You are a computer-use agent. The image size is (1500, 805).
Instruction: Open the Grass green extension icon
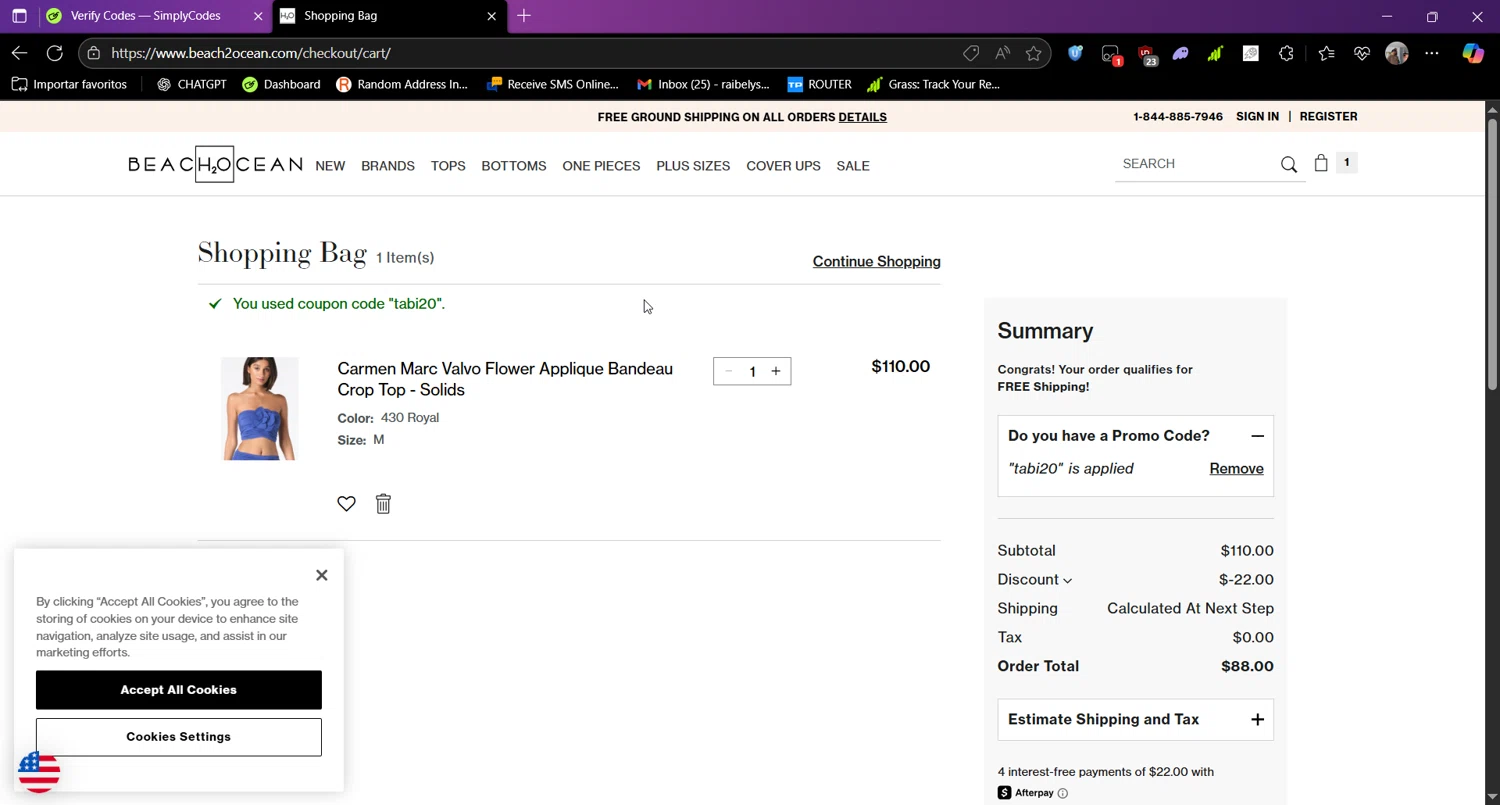pyautogui.click(x=1215, y=53)
